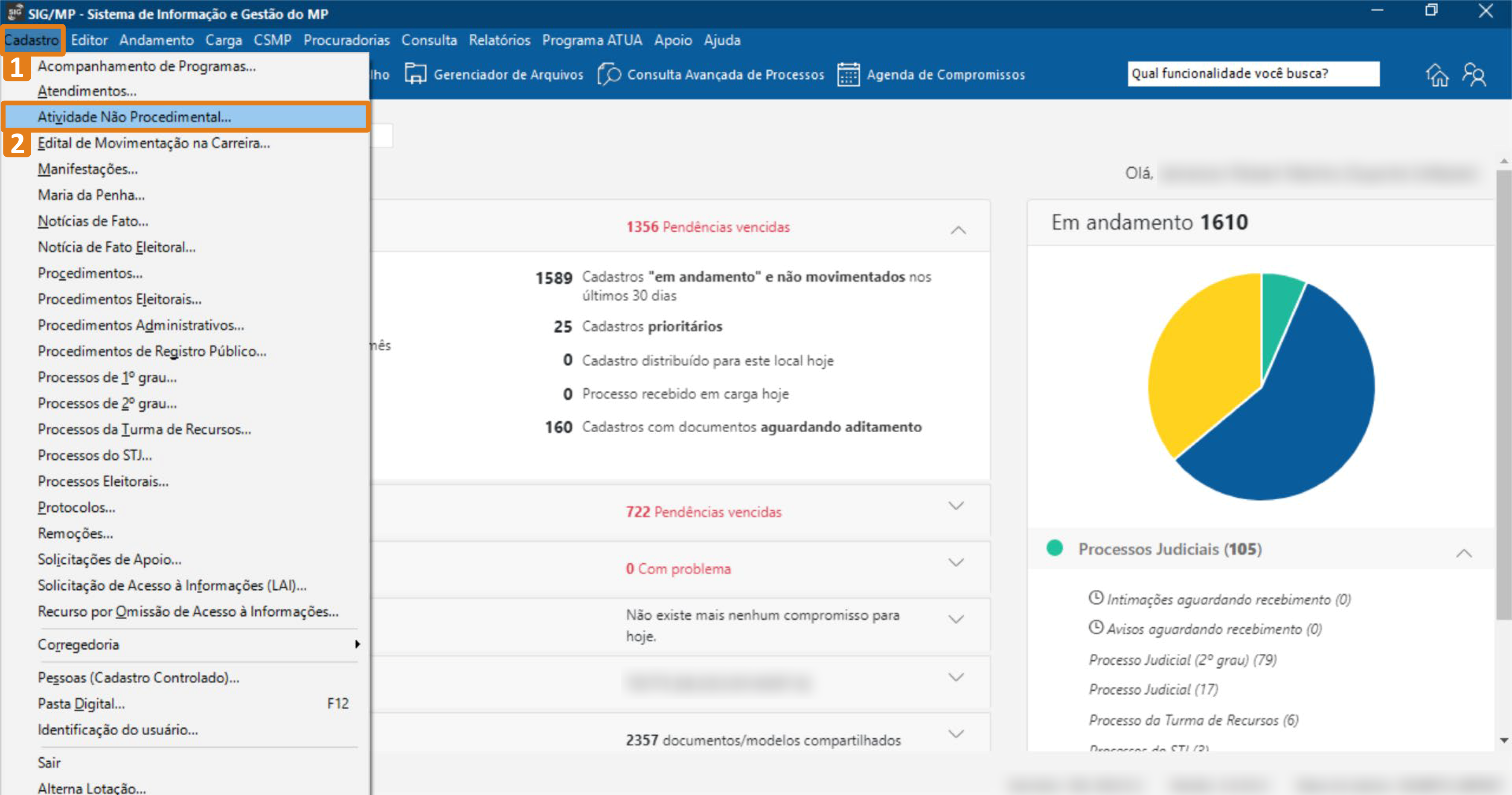The image size is (1512, 795).
Task: Open Processo Judicial (2º grau) (79) link
Action: (1182, 659)
